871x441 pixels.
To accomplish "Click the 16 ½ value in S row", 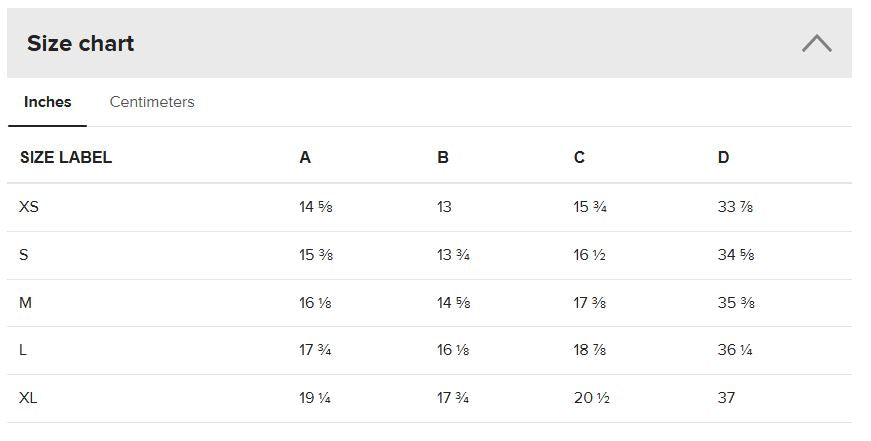I will [x=589, y=255].
